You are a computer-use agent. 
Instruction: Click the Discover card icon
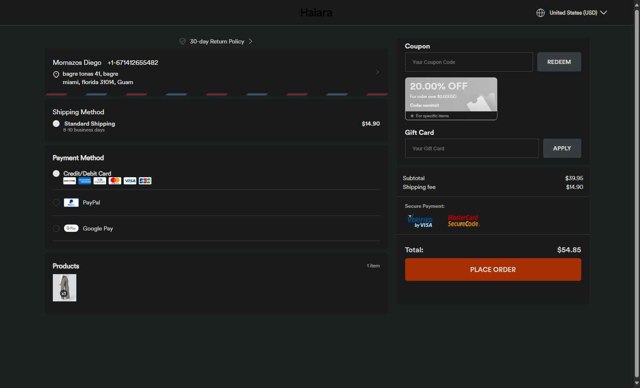(x=69, y=181)
